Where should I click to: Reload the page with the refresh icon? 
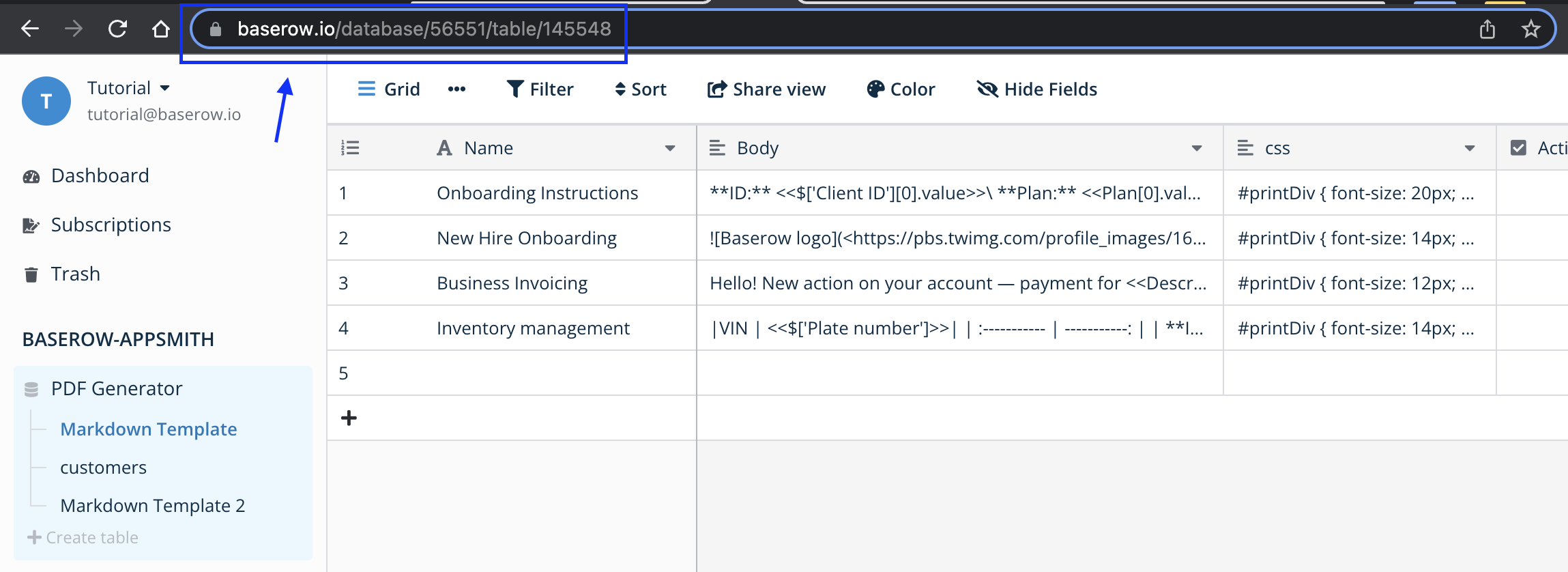tap(117, 29)
